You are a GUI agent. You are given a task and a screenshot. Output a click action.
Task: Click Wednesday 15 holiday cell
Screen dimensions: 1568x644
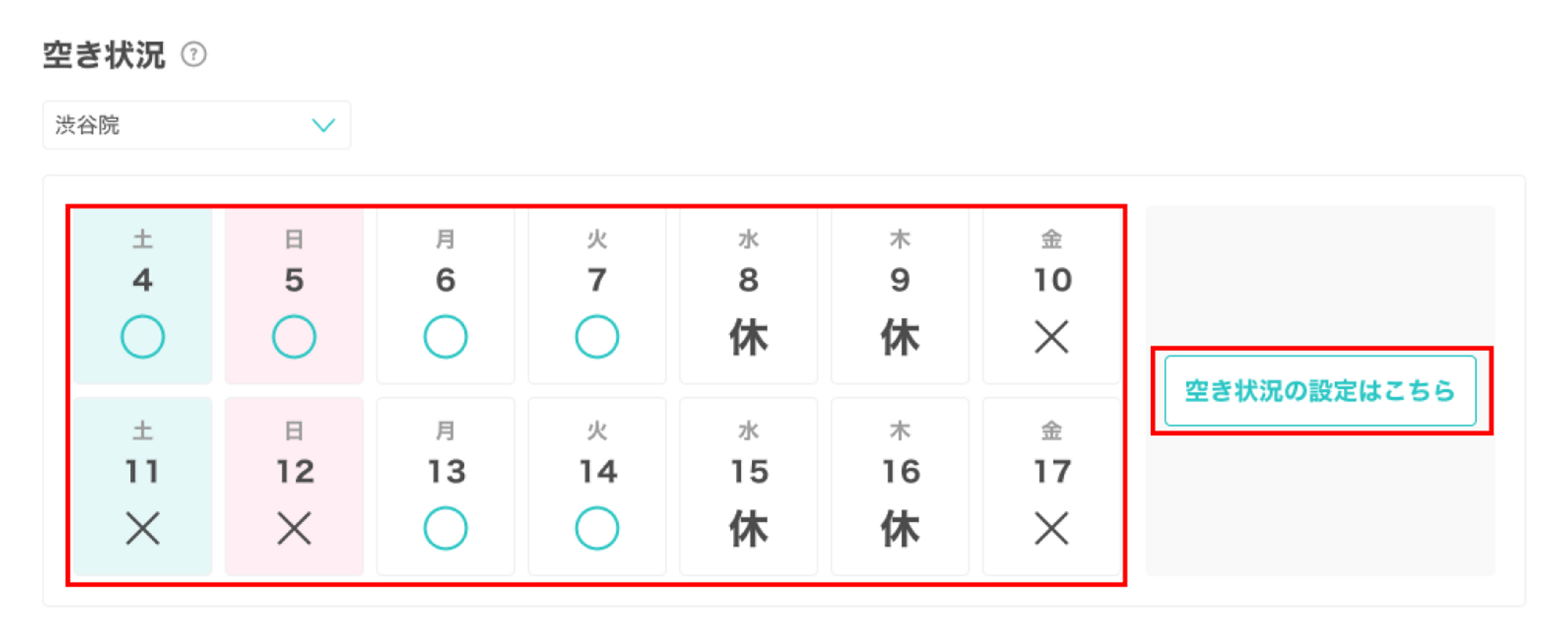click(x=748, y=487)
